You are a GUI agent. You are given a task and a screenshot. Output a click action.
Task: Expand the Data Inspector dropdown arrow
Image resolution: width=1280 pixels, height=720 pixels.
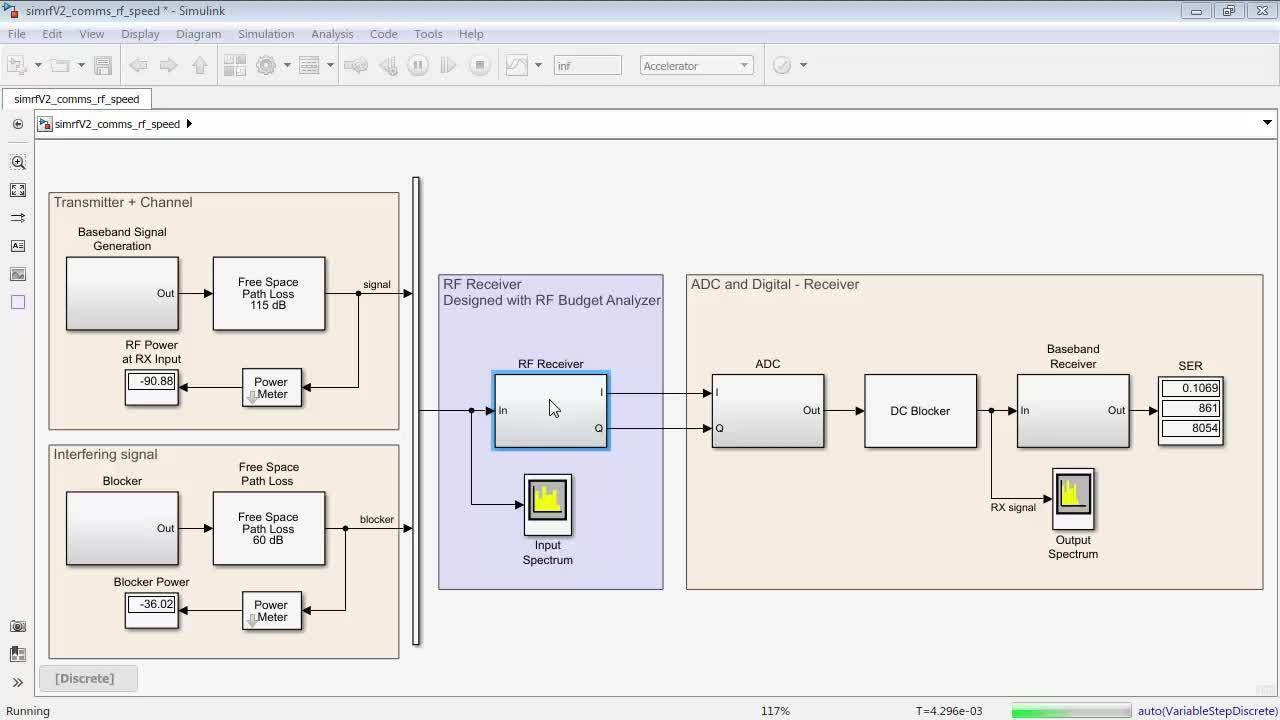tap(538, 66)
